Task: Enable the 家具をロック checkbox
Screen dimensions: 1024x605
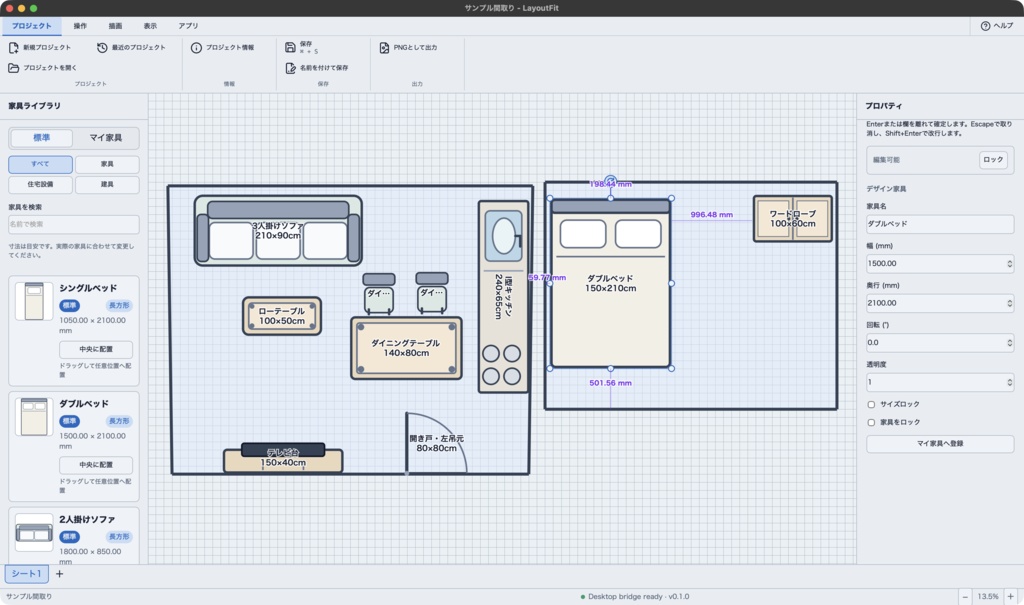Action: tap(871, 423)
